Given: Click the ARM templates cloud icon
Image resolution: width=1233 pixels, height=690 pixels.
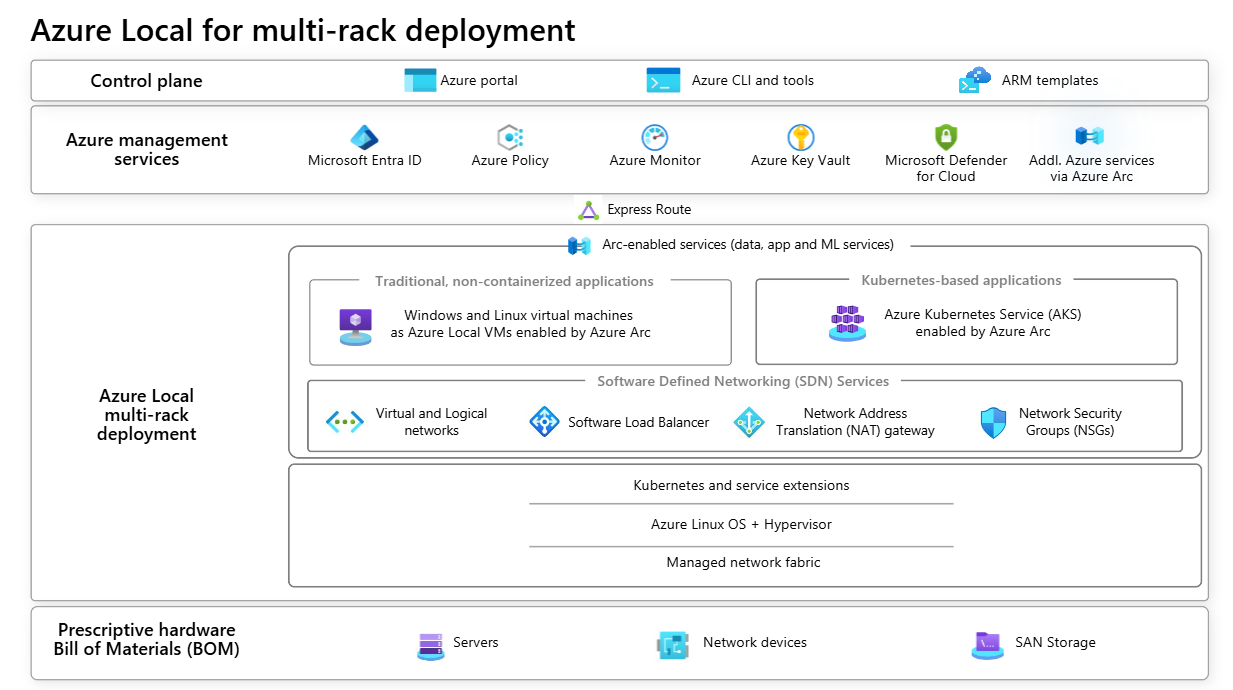Looking at the screenshot, I should coord(975,81).
